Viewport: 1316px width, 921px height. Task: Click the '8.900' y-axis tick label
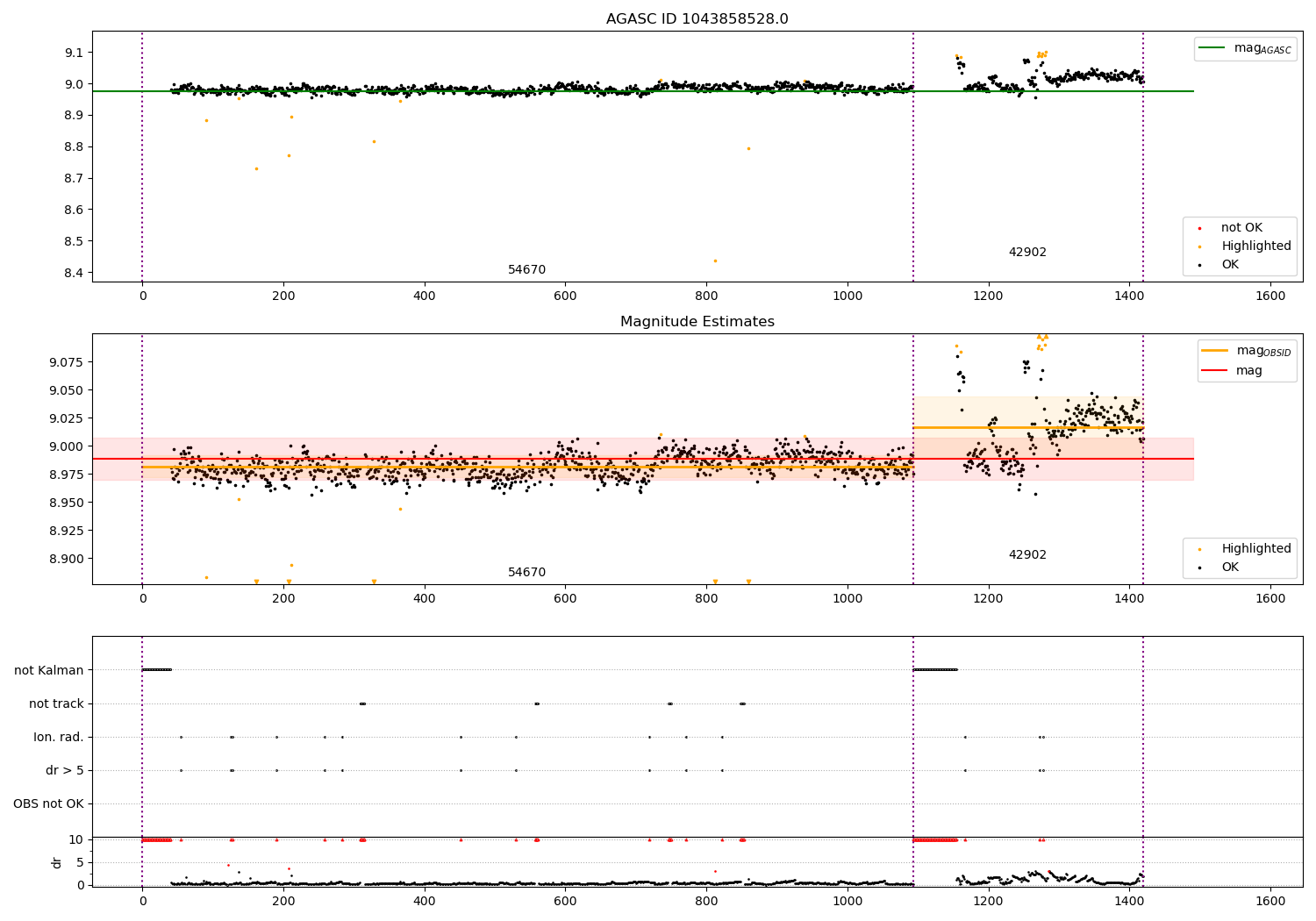click(x=68, y=559)
